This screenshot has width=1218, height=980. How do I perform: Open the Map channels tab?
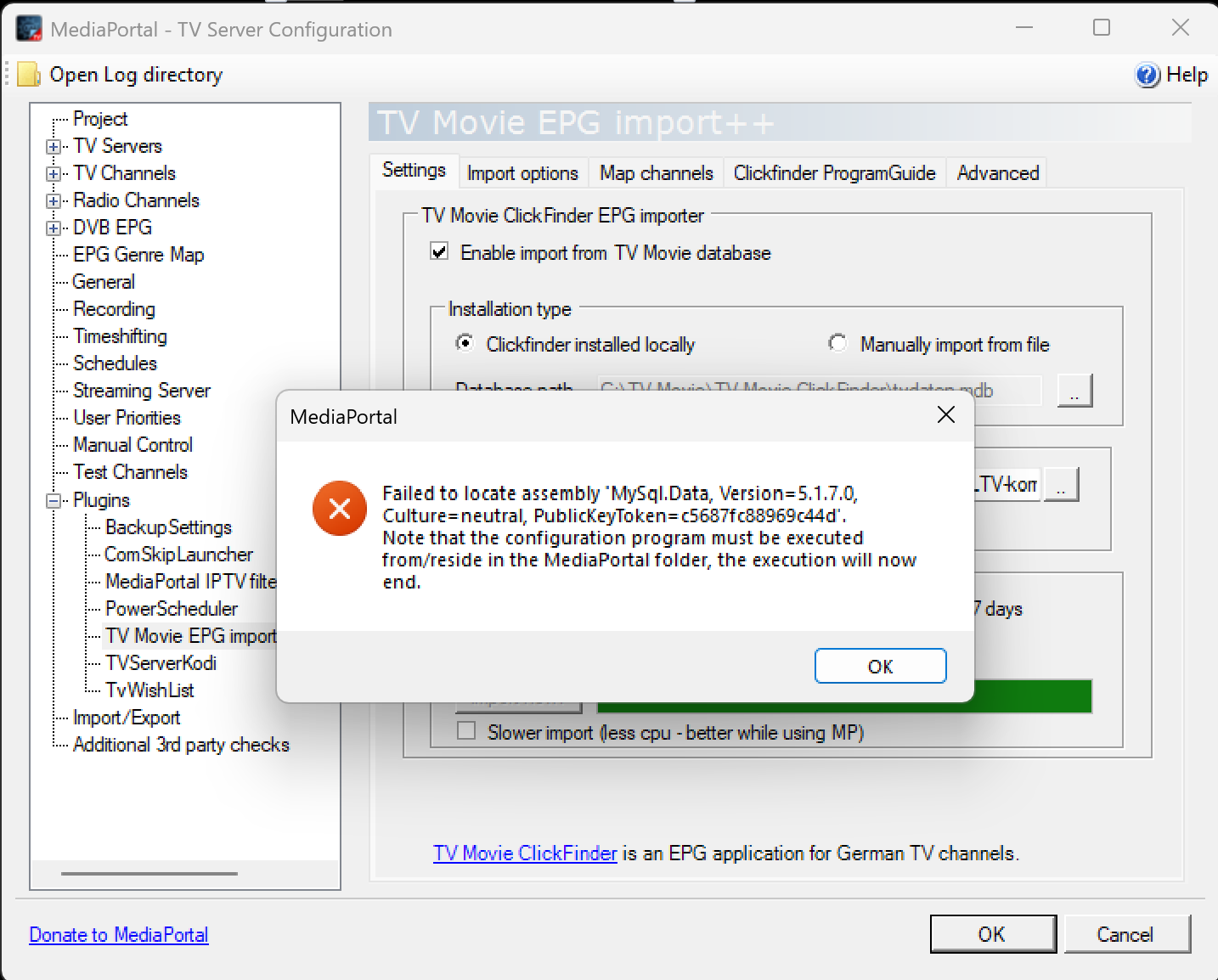[656, 173]
